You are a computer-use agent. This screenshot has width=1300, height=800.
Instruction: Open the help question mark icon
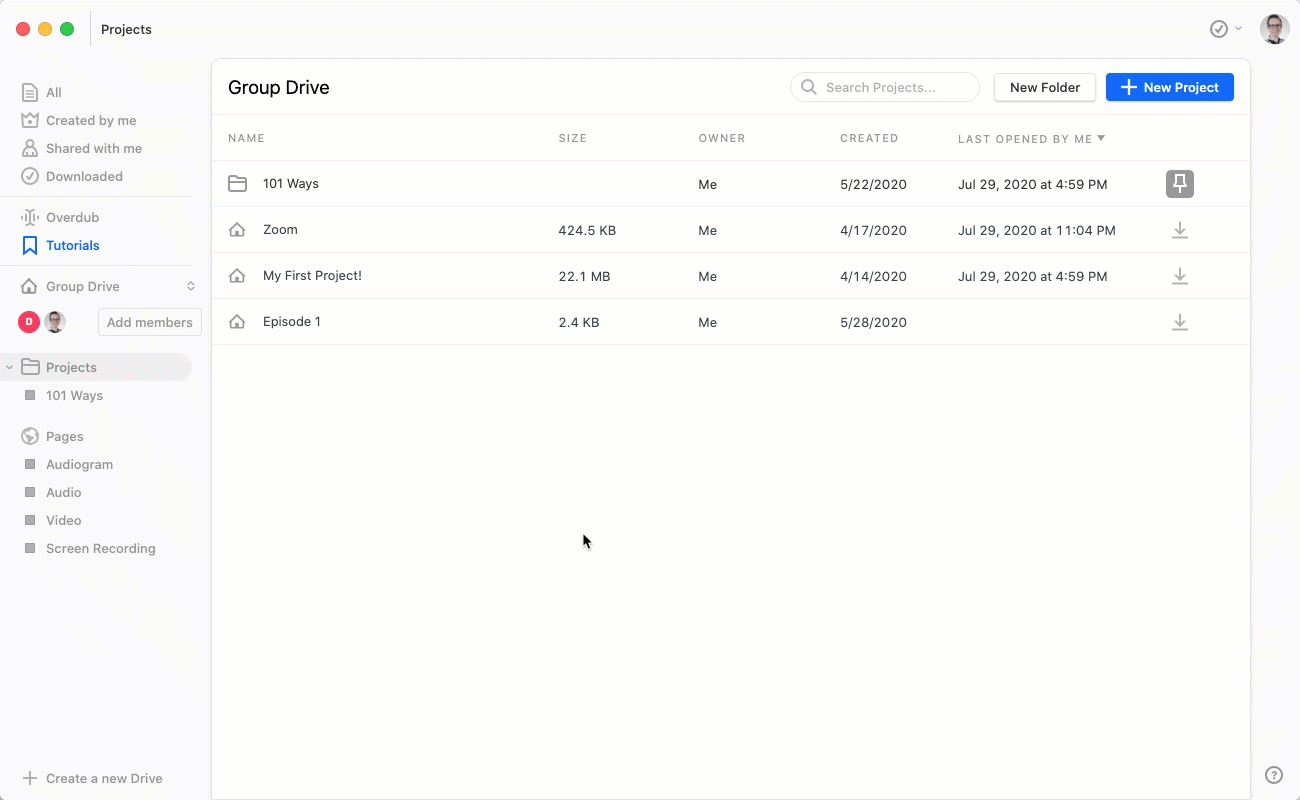point(1274,775)
